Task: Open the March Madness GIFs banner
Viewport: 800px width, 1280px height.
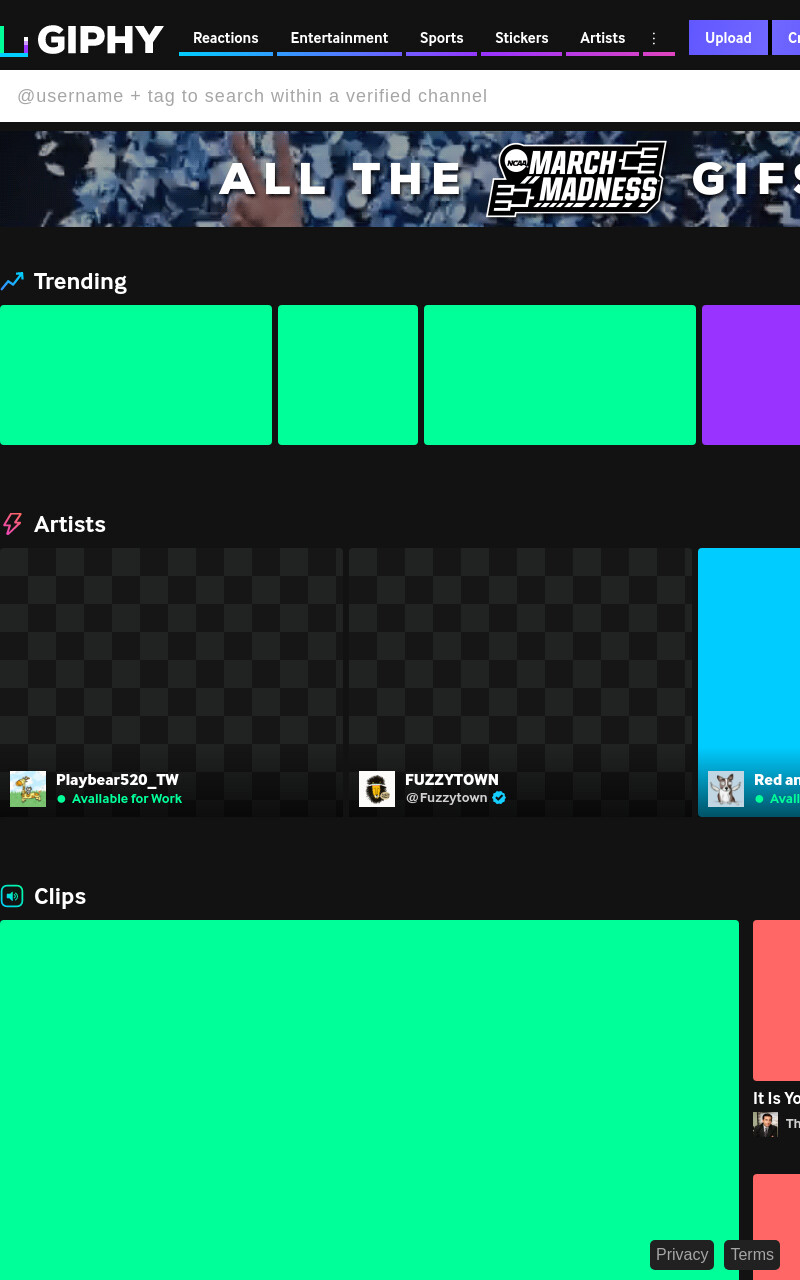Action: coord(400,179)
